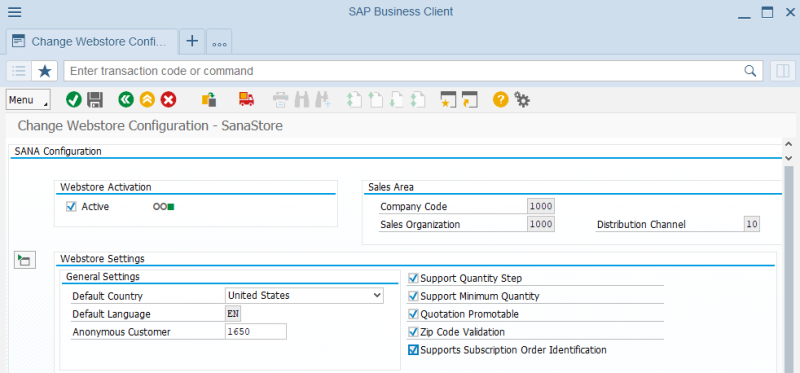Open the Menu dropdown button
This screenshot has height=373, width=800.
point(28,100)
